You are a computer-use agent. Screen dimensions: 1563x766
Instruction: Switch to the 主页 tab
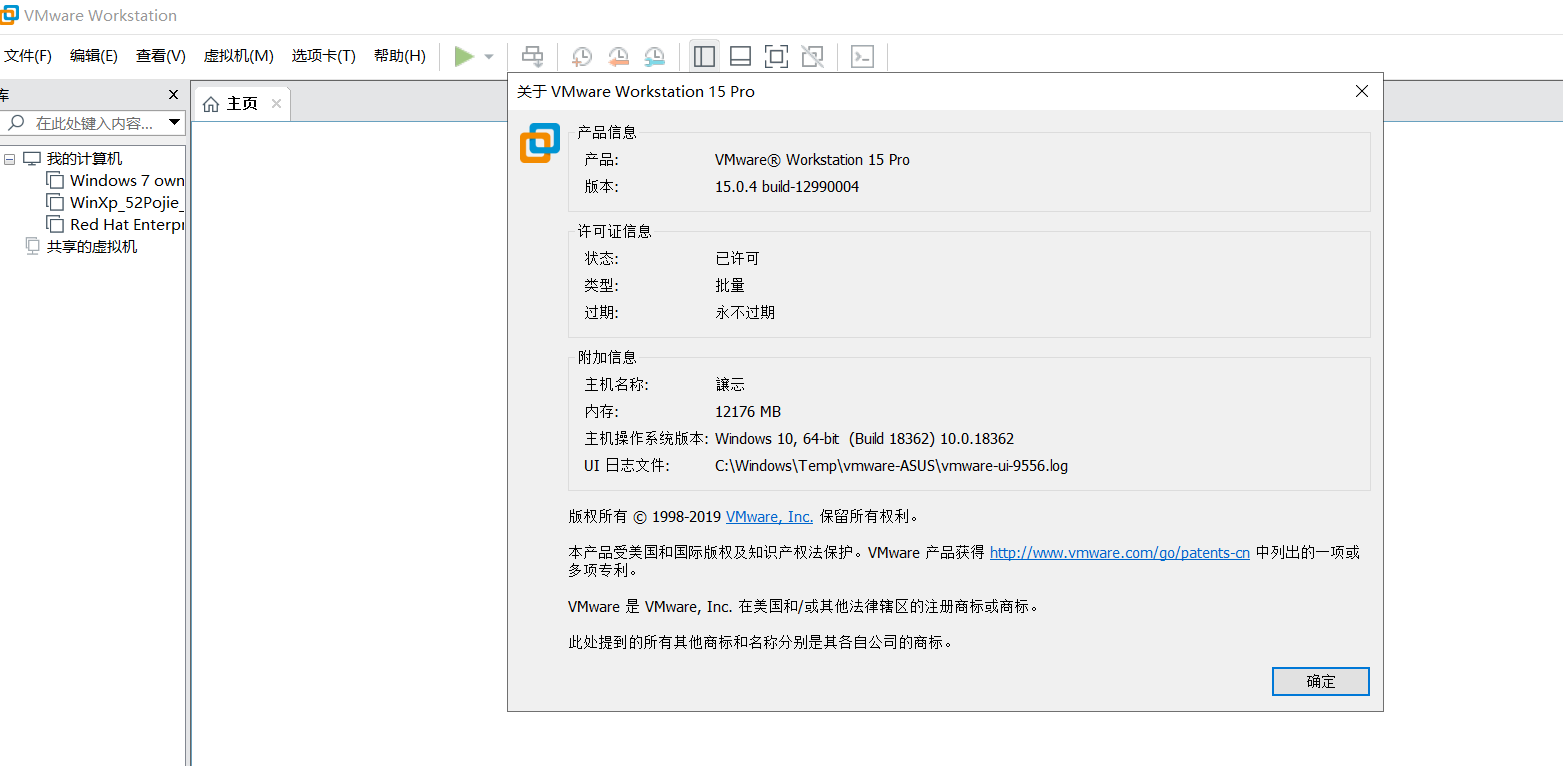coord(242,104)
